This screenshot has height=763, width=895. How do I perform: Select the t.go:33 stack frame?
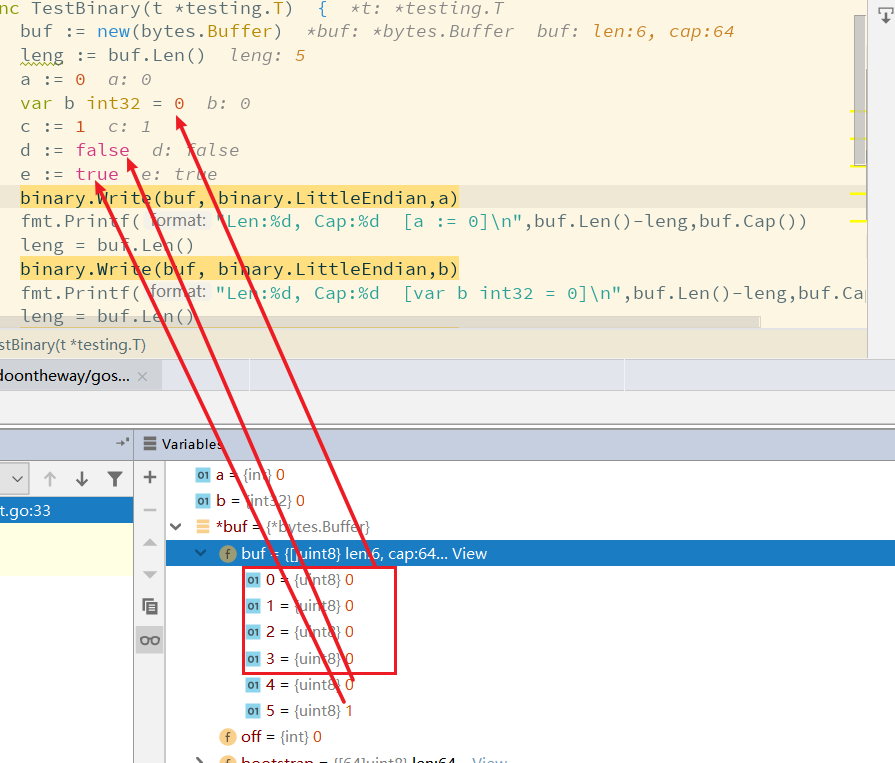tap(60, 510)
